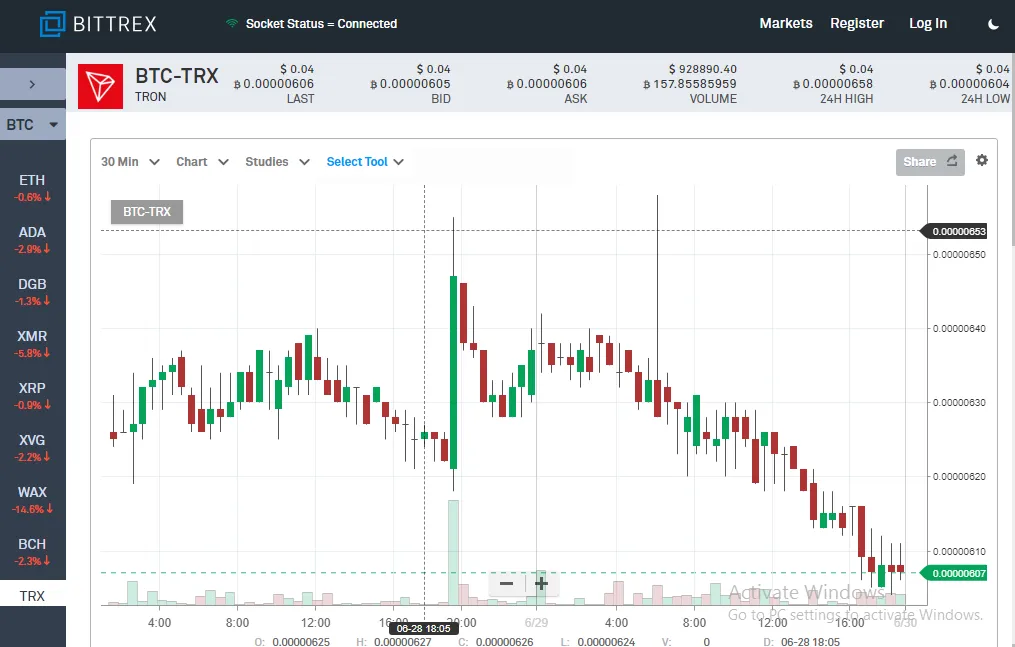Open the Chart type dropdown

point(202,162)
